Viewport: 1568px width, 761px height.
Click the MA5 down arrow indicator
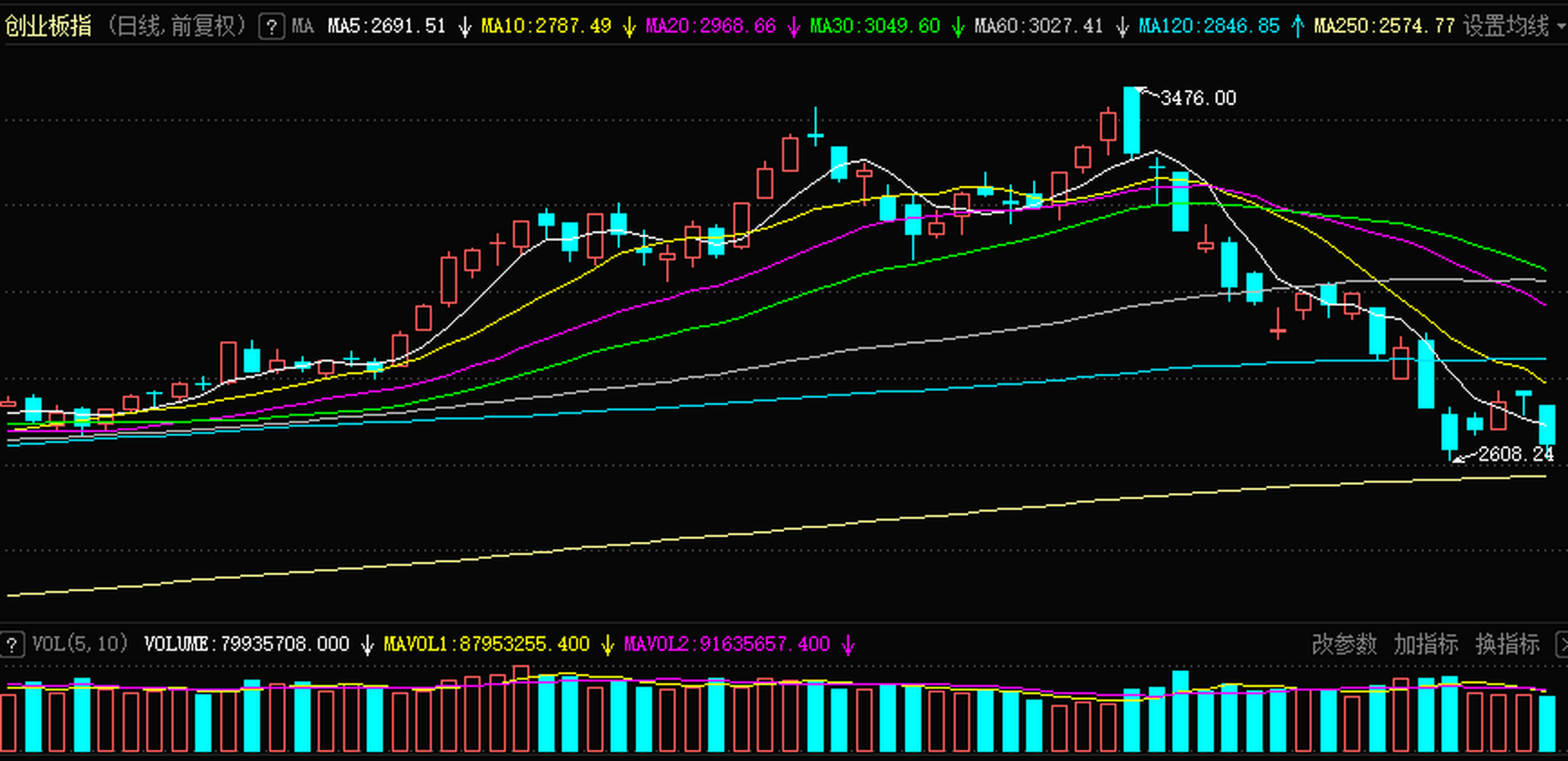point(465,27)
